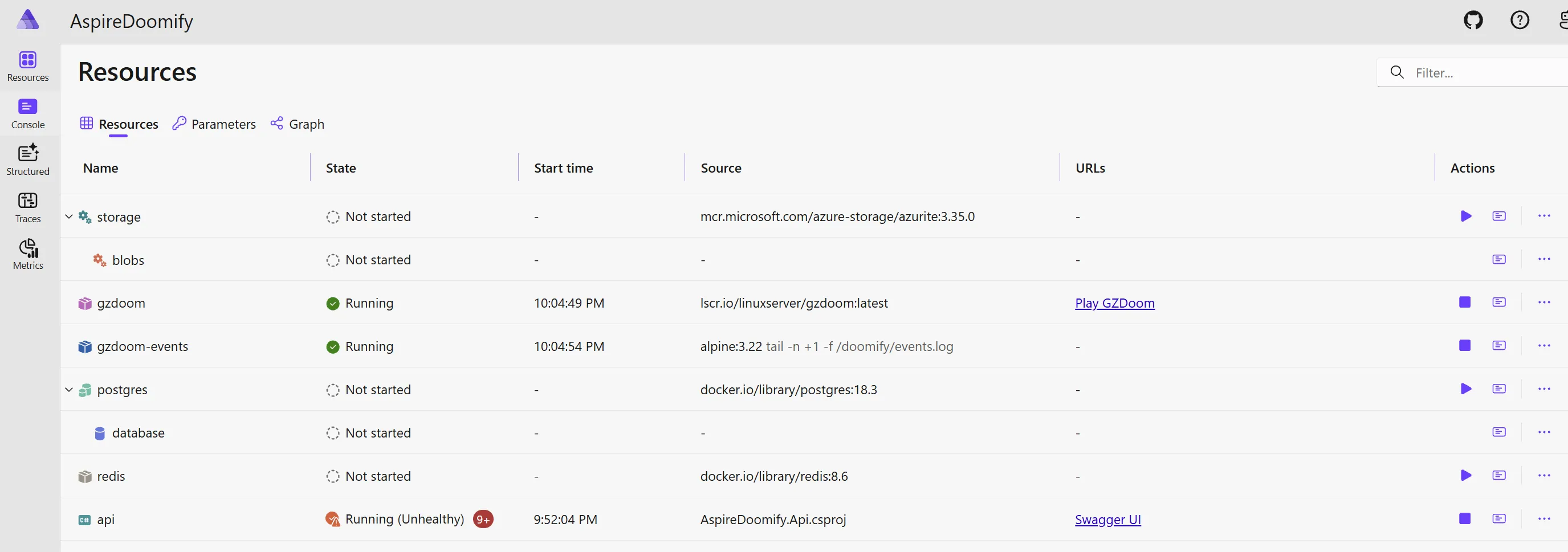Click the AspireDoomify.Api.csproj source
This screenshot has height=552, width=1568.
tap(773, 520)
